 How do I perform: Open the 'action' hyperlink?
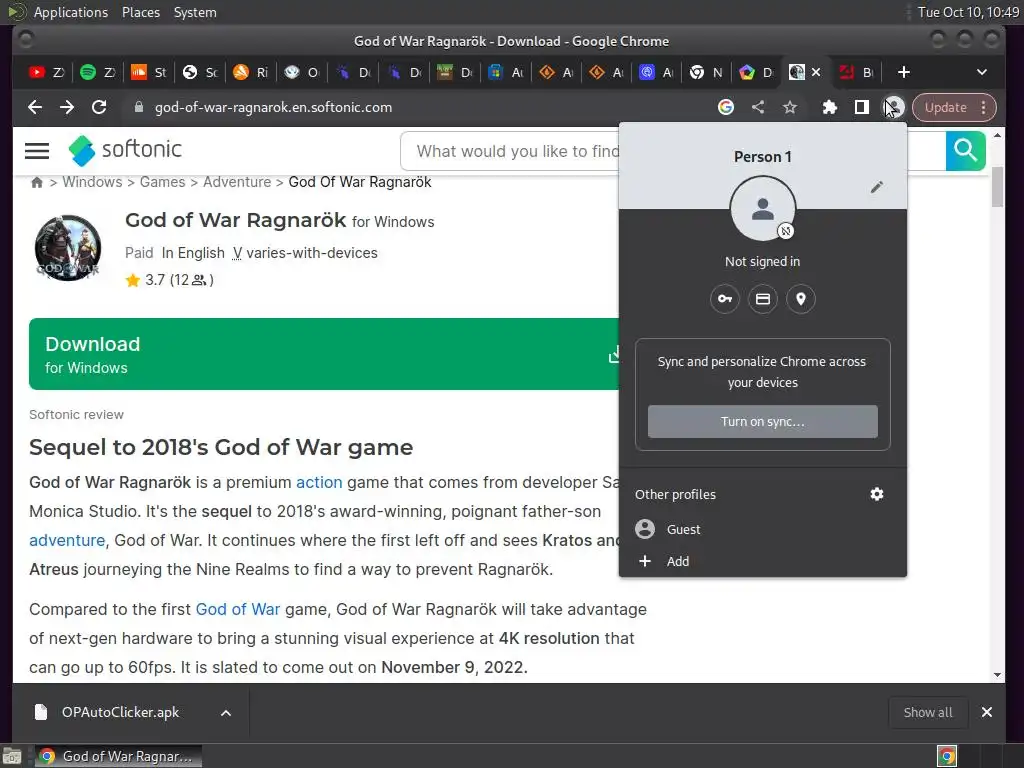tap(319, 482)
